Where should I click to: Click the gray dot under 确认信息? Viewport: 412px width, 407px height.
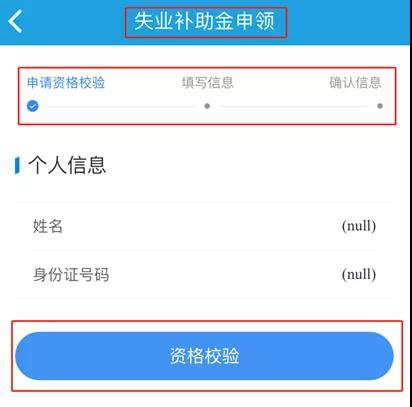[380, 106]
